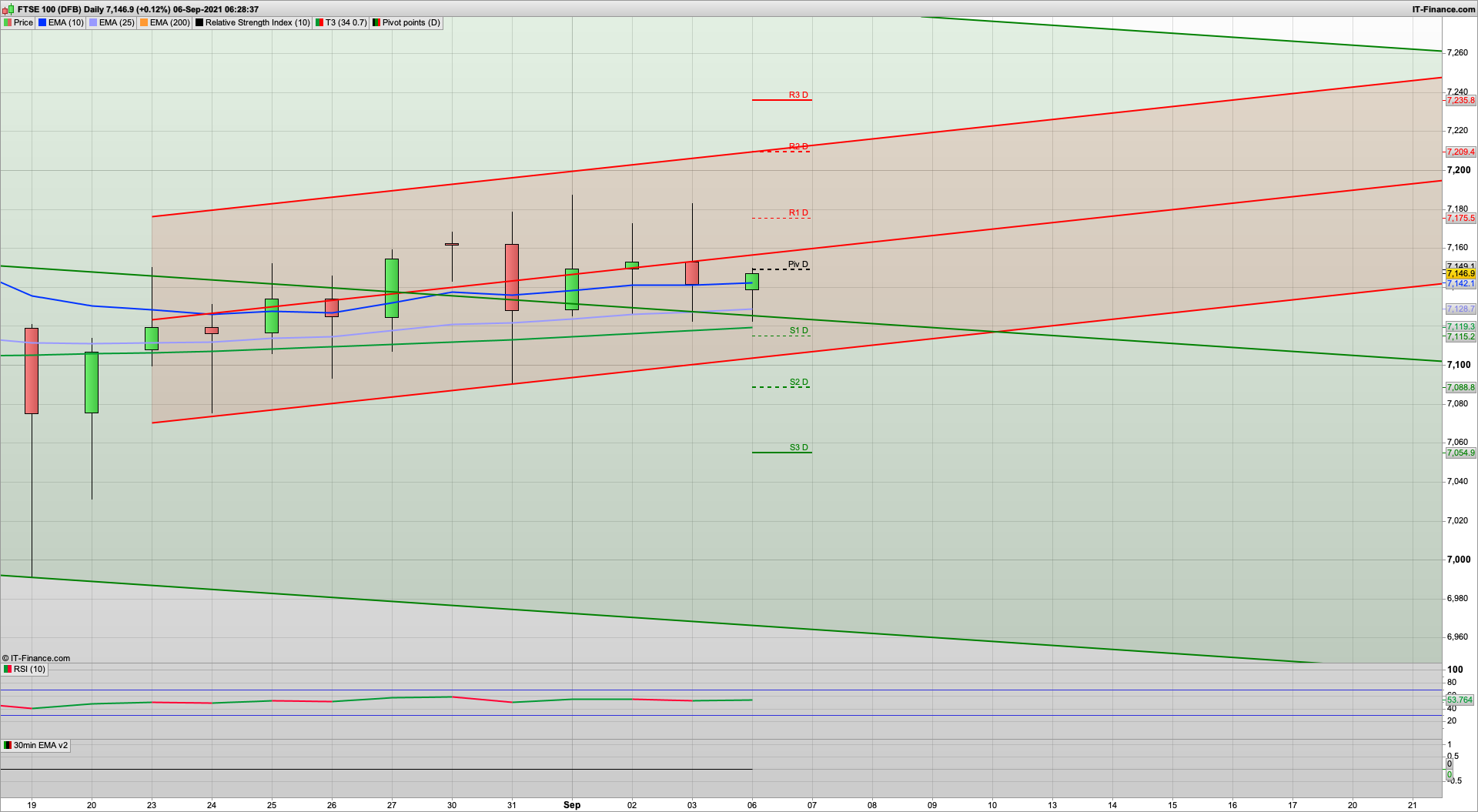The height and width of the screenshot is (812, 1478).
Task: Click the 7,119.3 price tag
Action: [x=1460, y=326]
